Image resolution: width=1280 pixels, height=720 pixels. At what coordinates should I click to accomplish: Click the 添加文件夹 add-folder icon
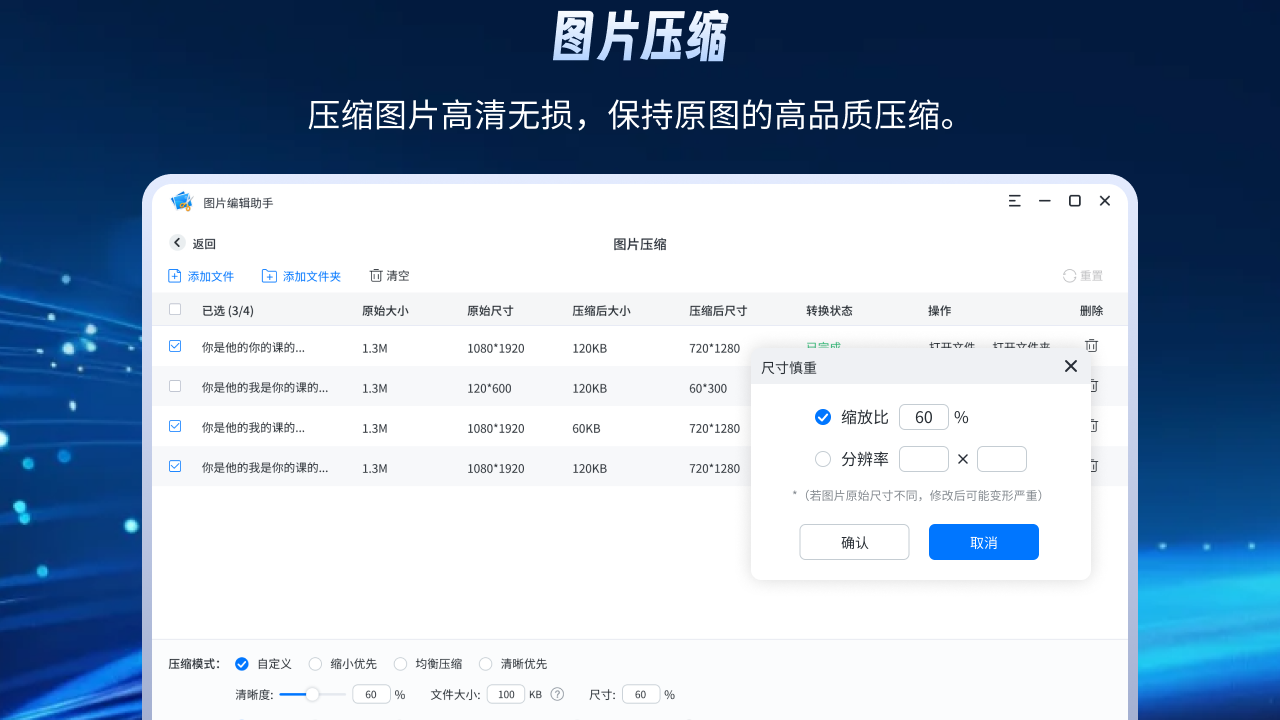pyautogui.click(x=268, y=275)
